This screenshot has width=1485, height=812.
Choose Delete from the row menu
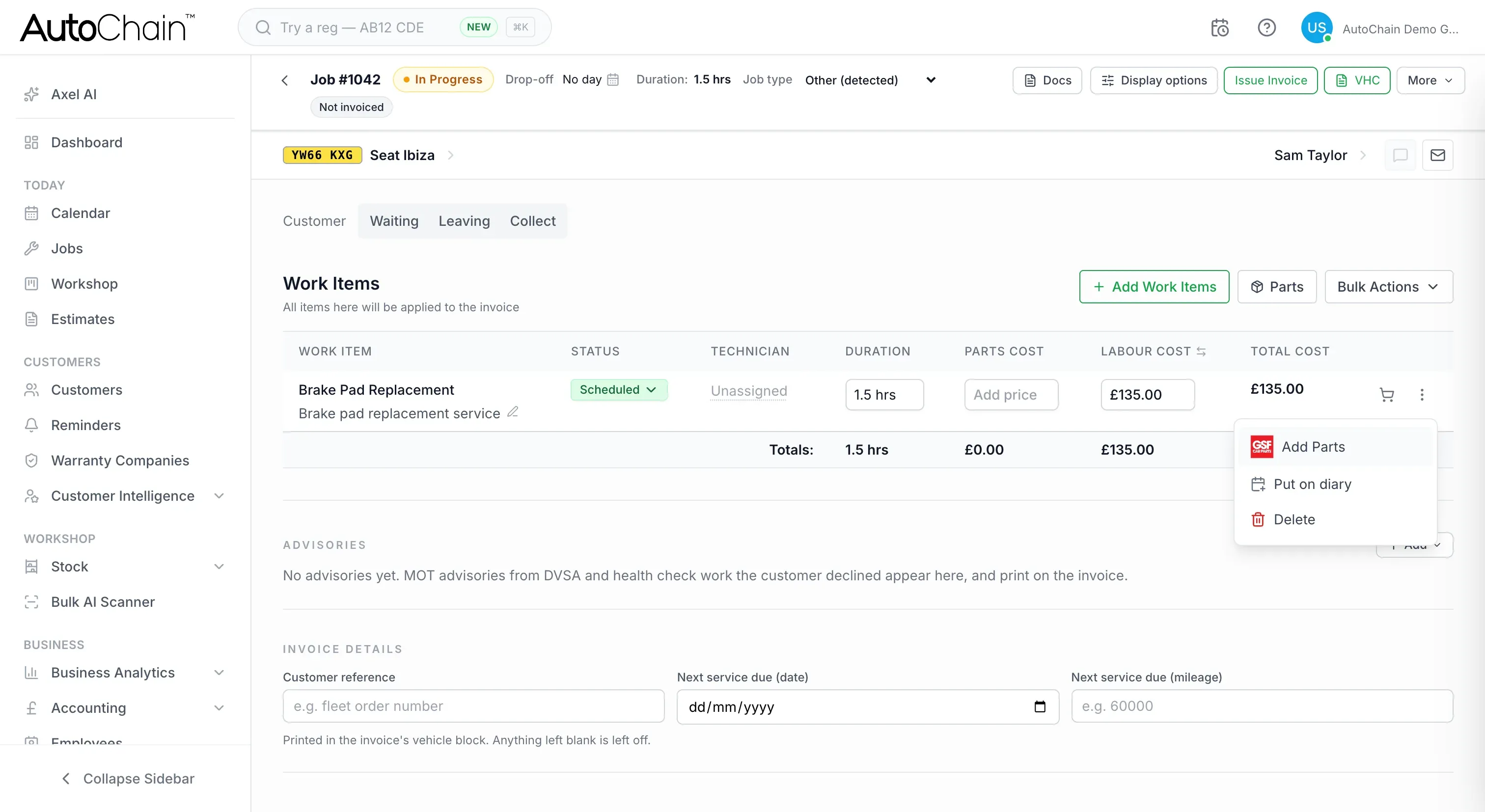point(1335,519)
